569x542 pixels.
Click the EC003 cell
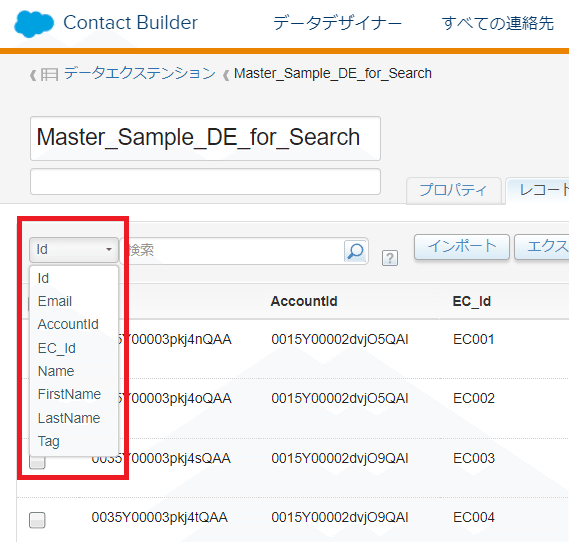pyautogui.click(x=474, y=458)
